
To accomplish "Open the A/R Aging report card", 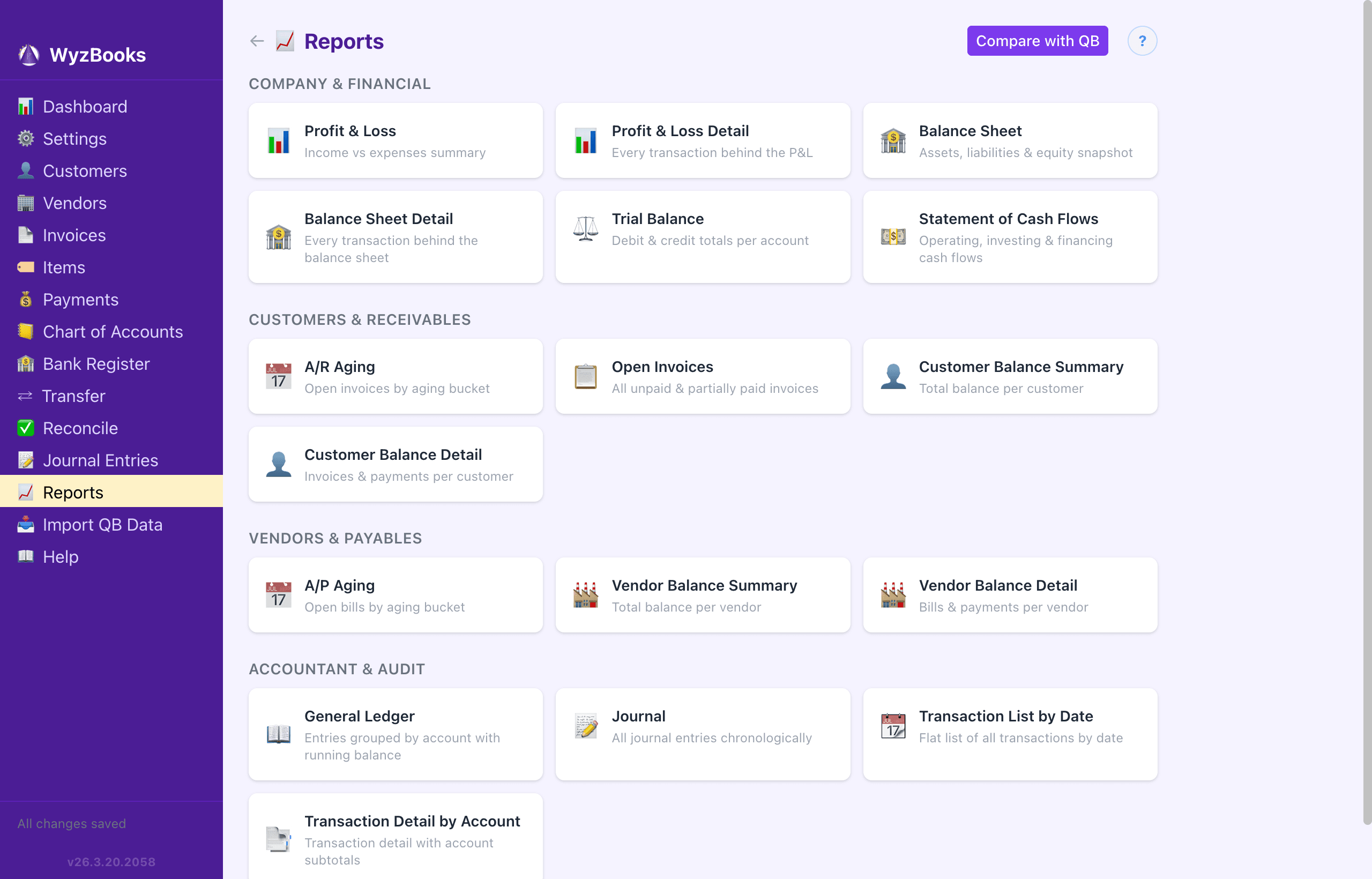I will tap(395, 376).
